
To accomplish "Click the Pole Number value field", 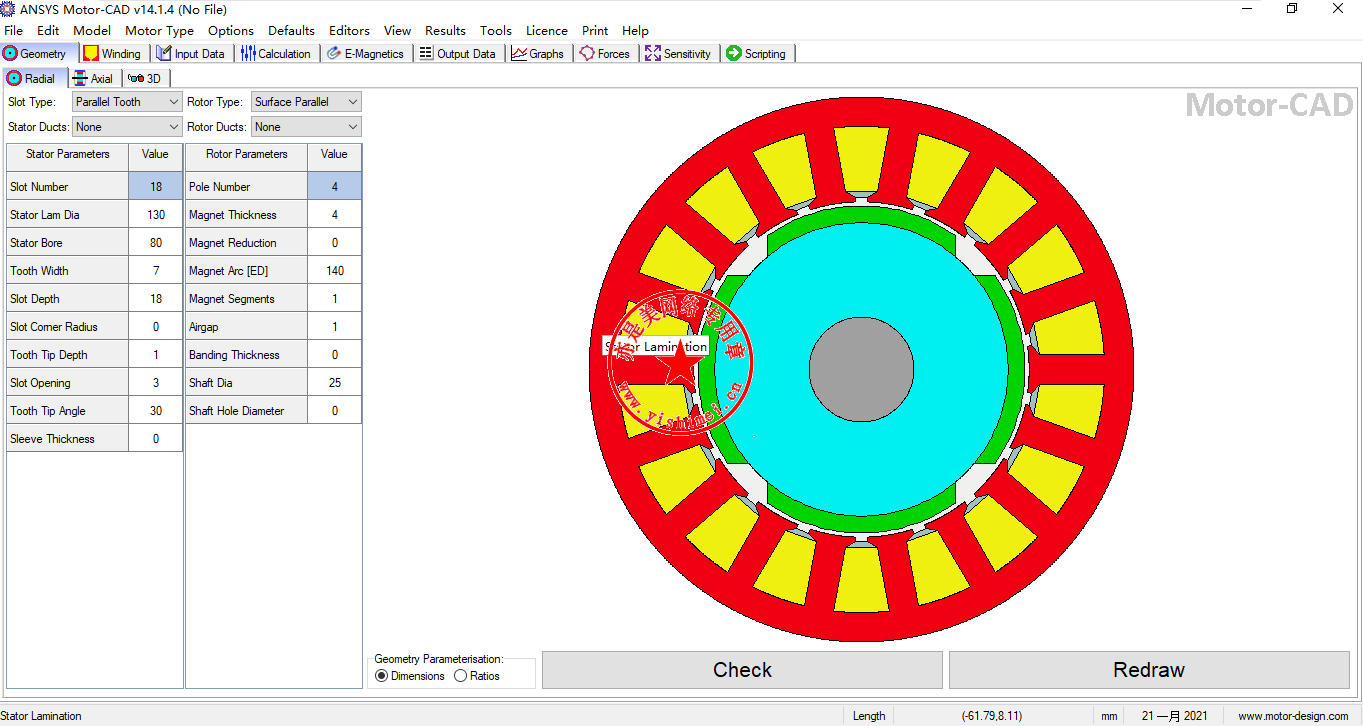I will tap(335, 187).
